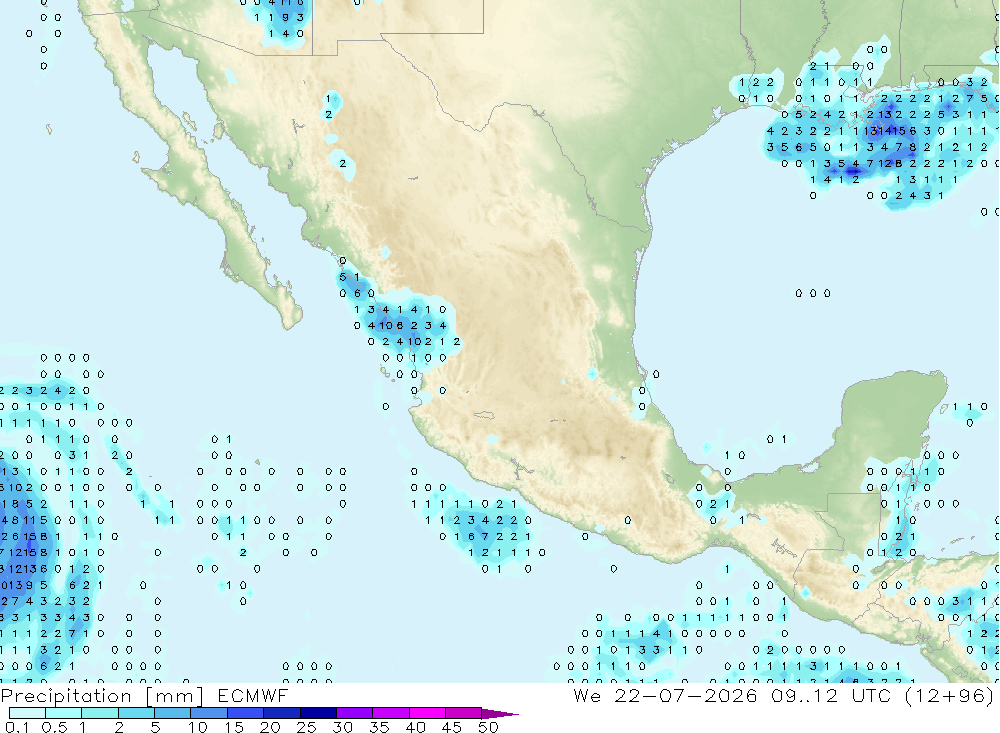This screenshot has width=1000, height=733.
Task: Select the legend swatch between 15 and 20
Action: (x=245, y=713)
